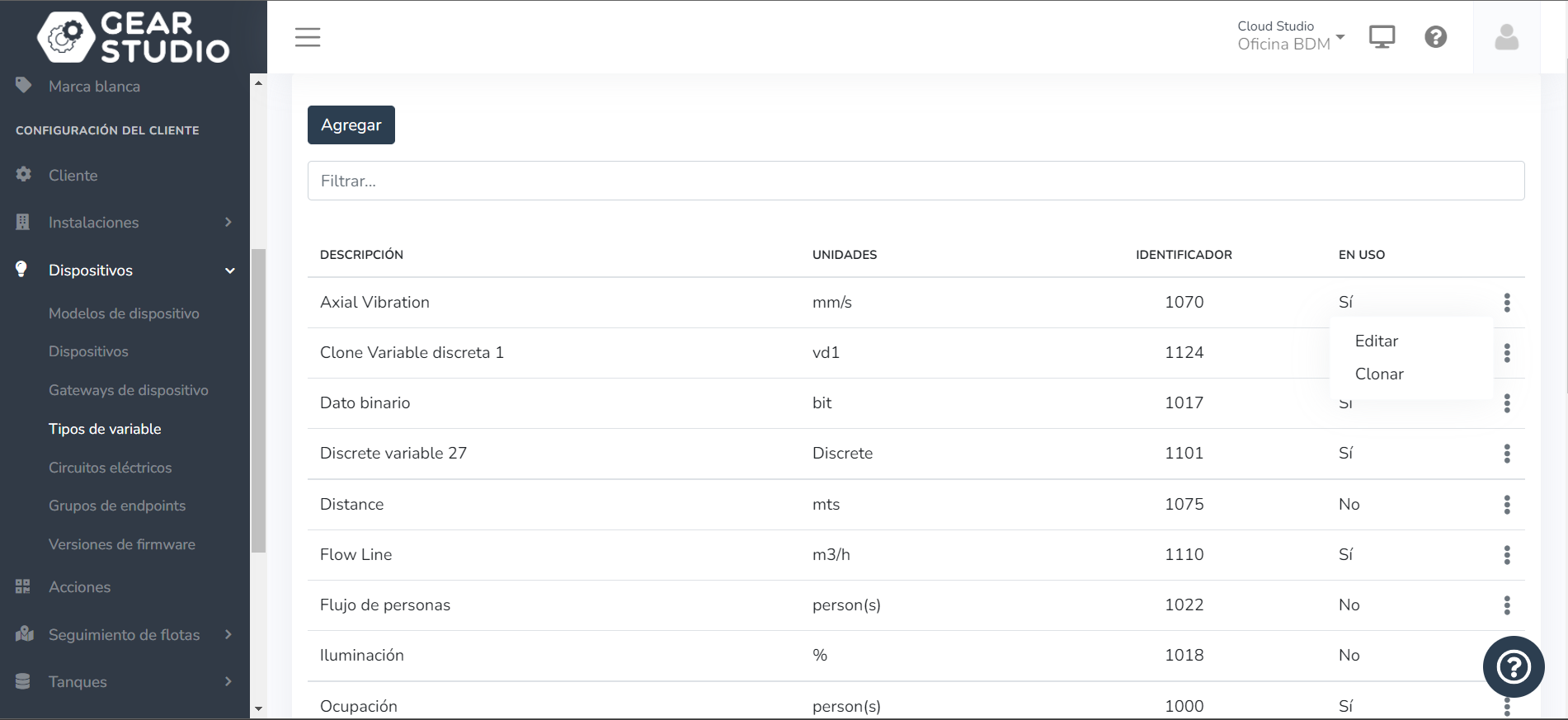Expand the Instalaciones sidebar section
The width and height of the screenshot is (1568, 720).
124,223
